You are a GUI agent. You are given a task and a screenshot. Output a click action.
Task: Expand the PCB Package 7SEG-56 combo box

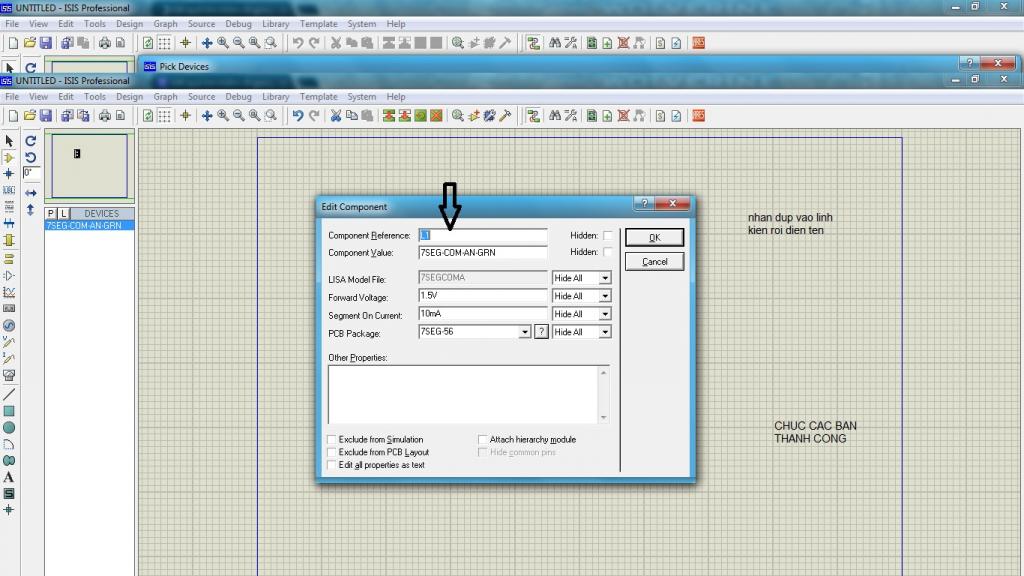(x=524, y=332)
